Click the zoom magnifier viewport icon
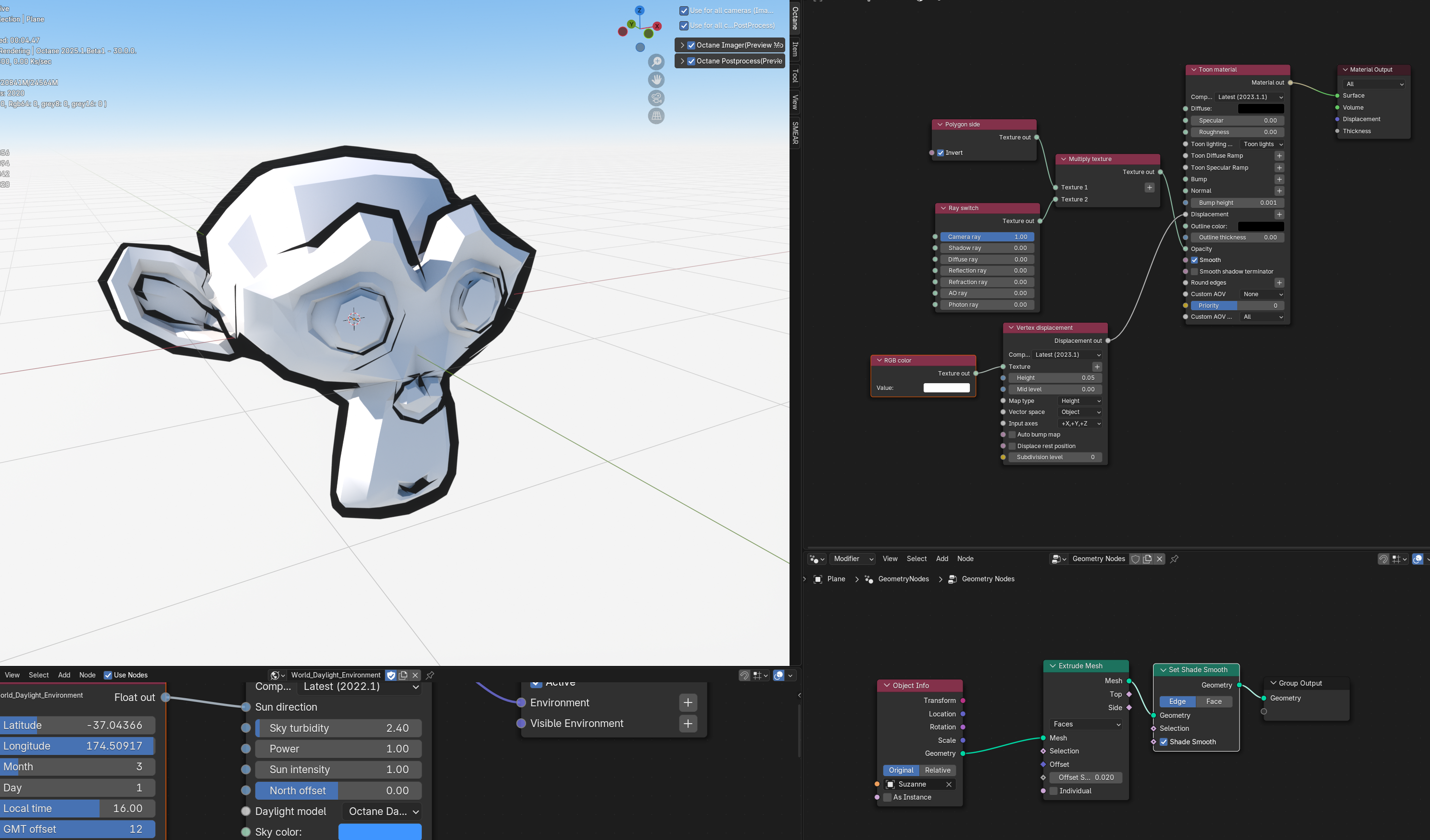 (656, 62)
